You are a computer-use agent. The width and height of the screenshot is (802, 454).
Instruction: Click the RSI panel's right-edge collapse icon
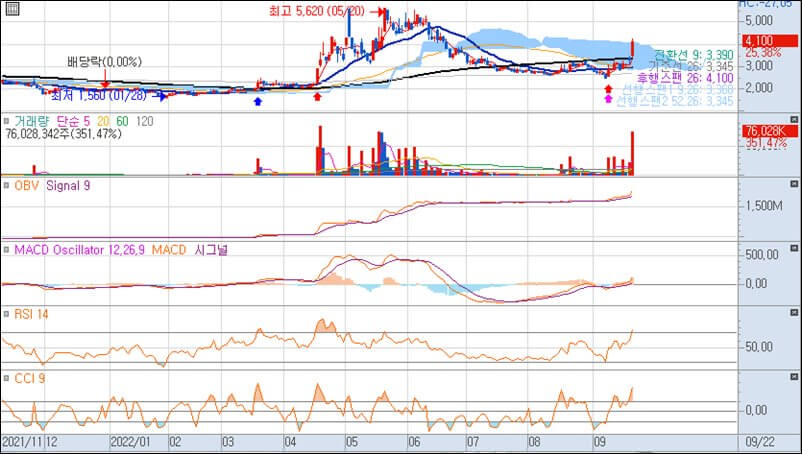point(794,312)
